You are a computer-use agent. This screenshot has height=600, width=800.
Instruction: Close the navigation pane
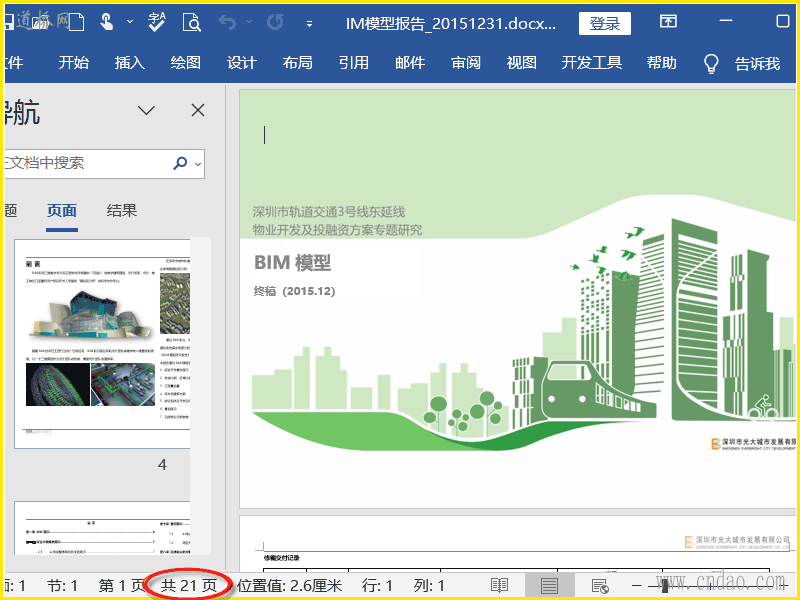point(198,110)
